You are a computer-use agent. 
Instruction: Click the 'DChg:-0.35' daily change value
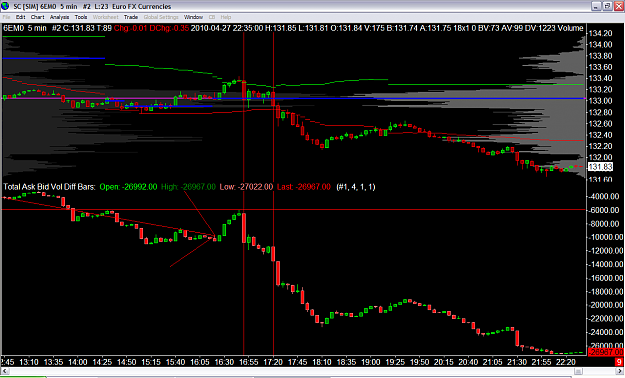tap(169, 28)
